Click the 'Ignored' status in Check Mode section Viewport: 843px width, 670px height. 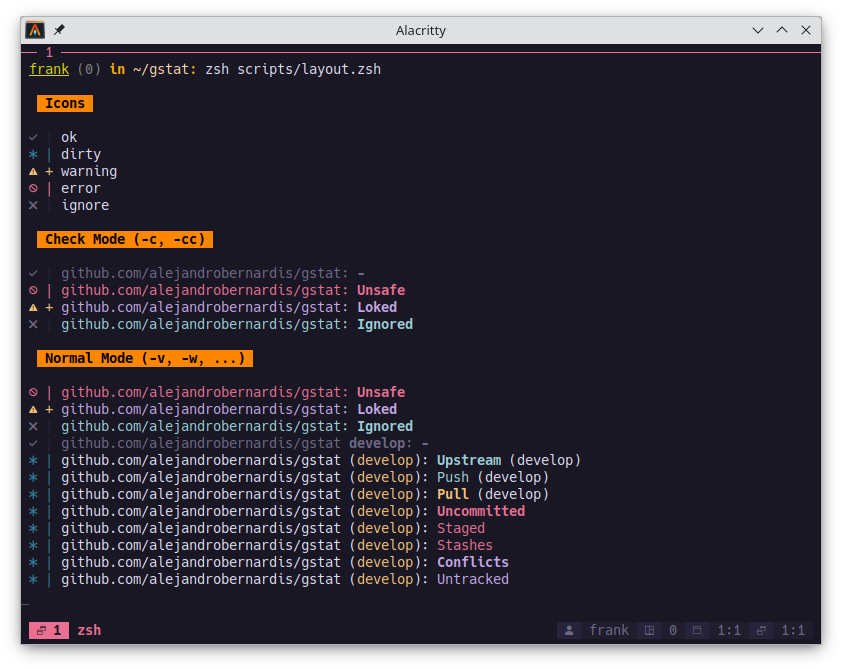385,324
